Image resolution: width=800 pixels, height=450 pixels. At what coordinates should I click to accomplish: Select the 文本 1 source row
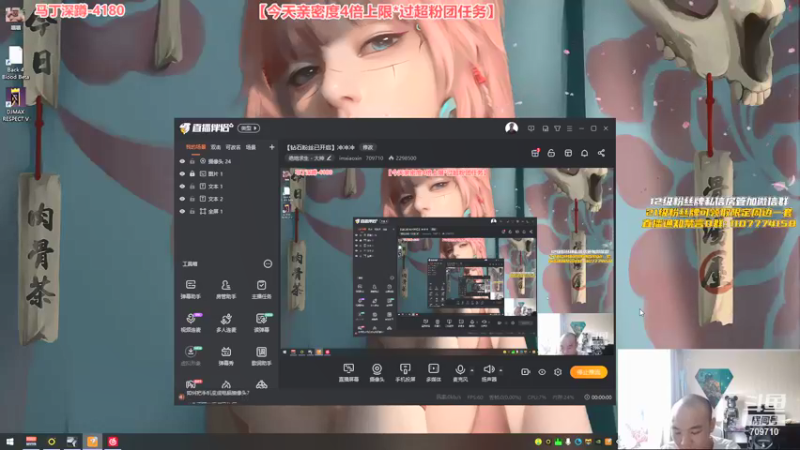coord(226,186)
